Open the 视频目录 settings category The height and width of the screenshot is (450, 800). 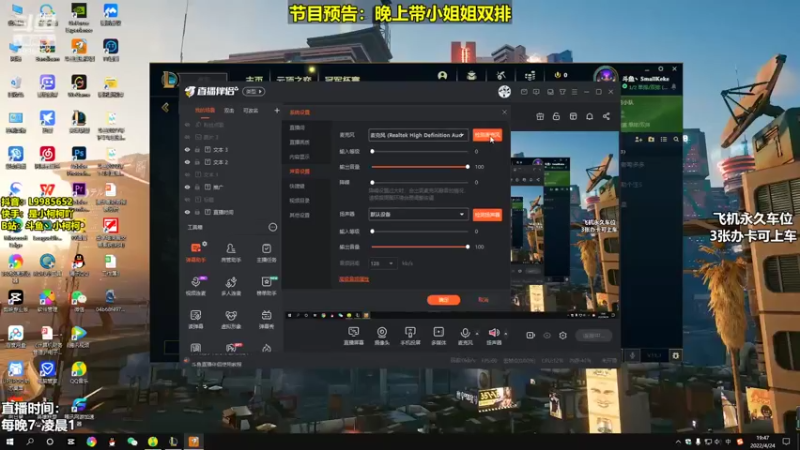(299, 201)
